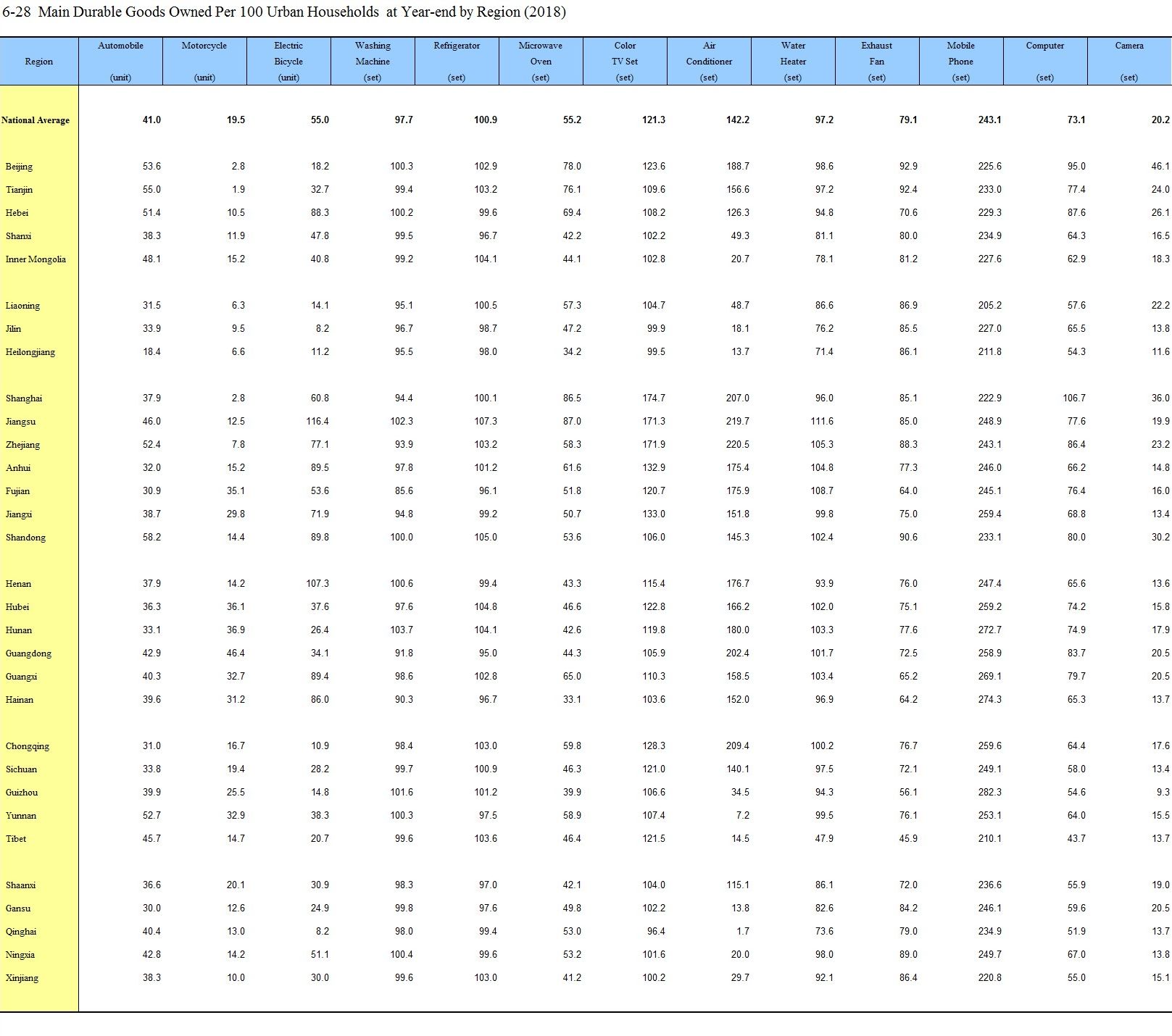Click the Guangdong row label
The width and height of the screenshot is (1172, 1036).
point(28,653)
